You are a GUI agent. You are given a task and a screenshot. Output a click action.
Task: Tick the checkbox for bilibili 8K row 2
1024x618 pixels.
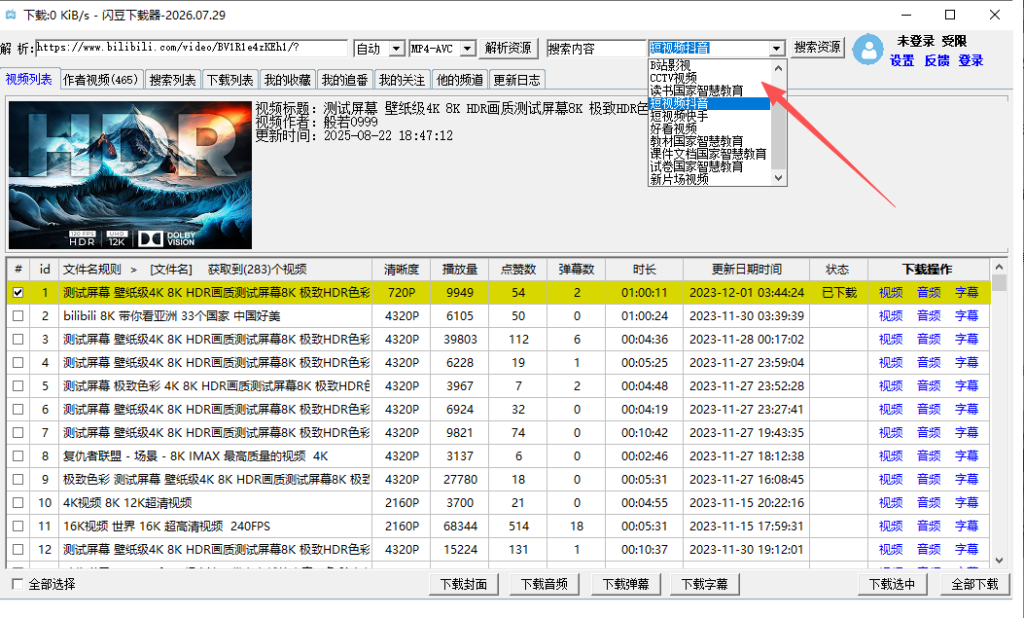18,316
